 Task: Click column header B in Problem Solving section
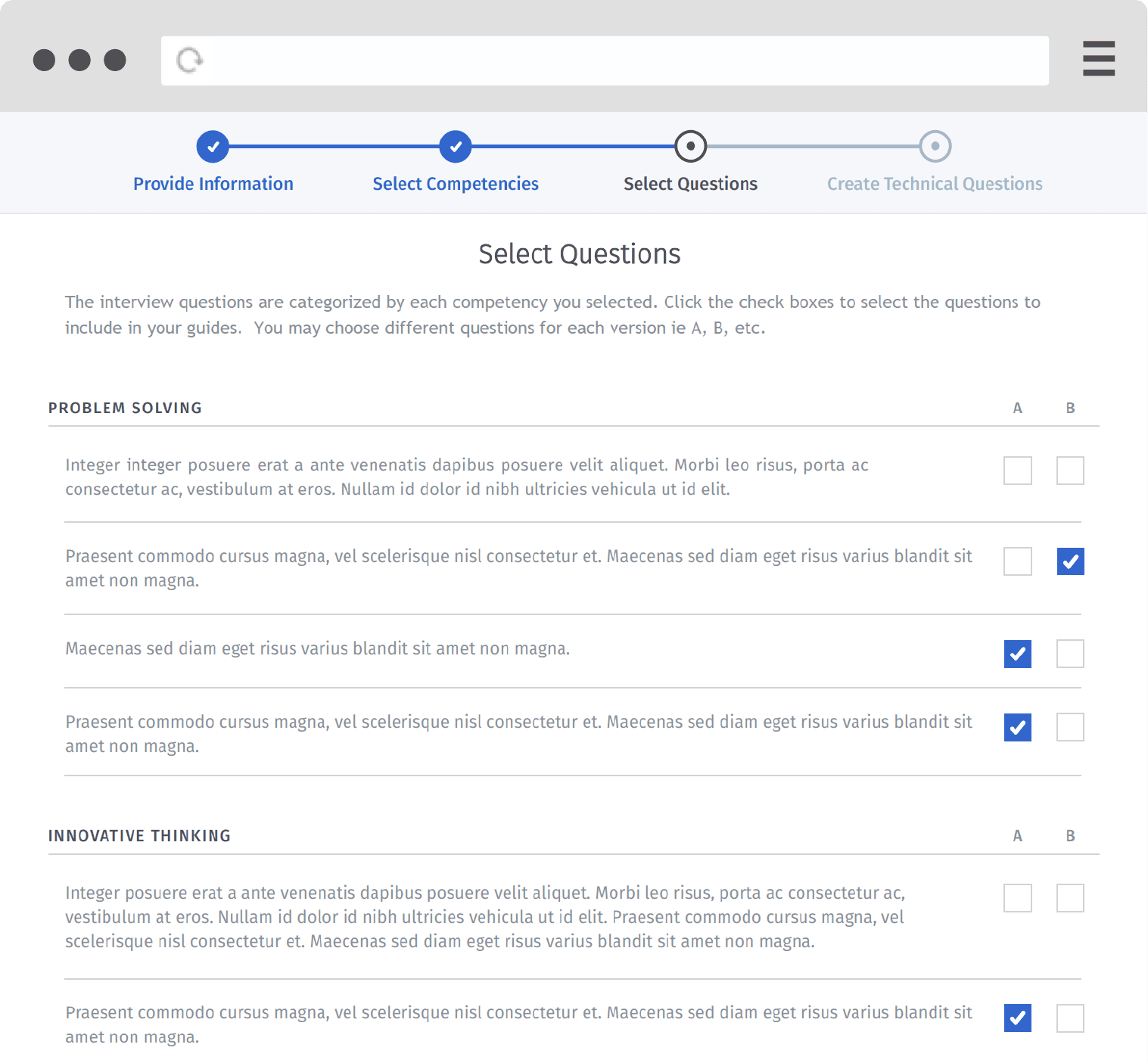[1070, 409]
